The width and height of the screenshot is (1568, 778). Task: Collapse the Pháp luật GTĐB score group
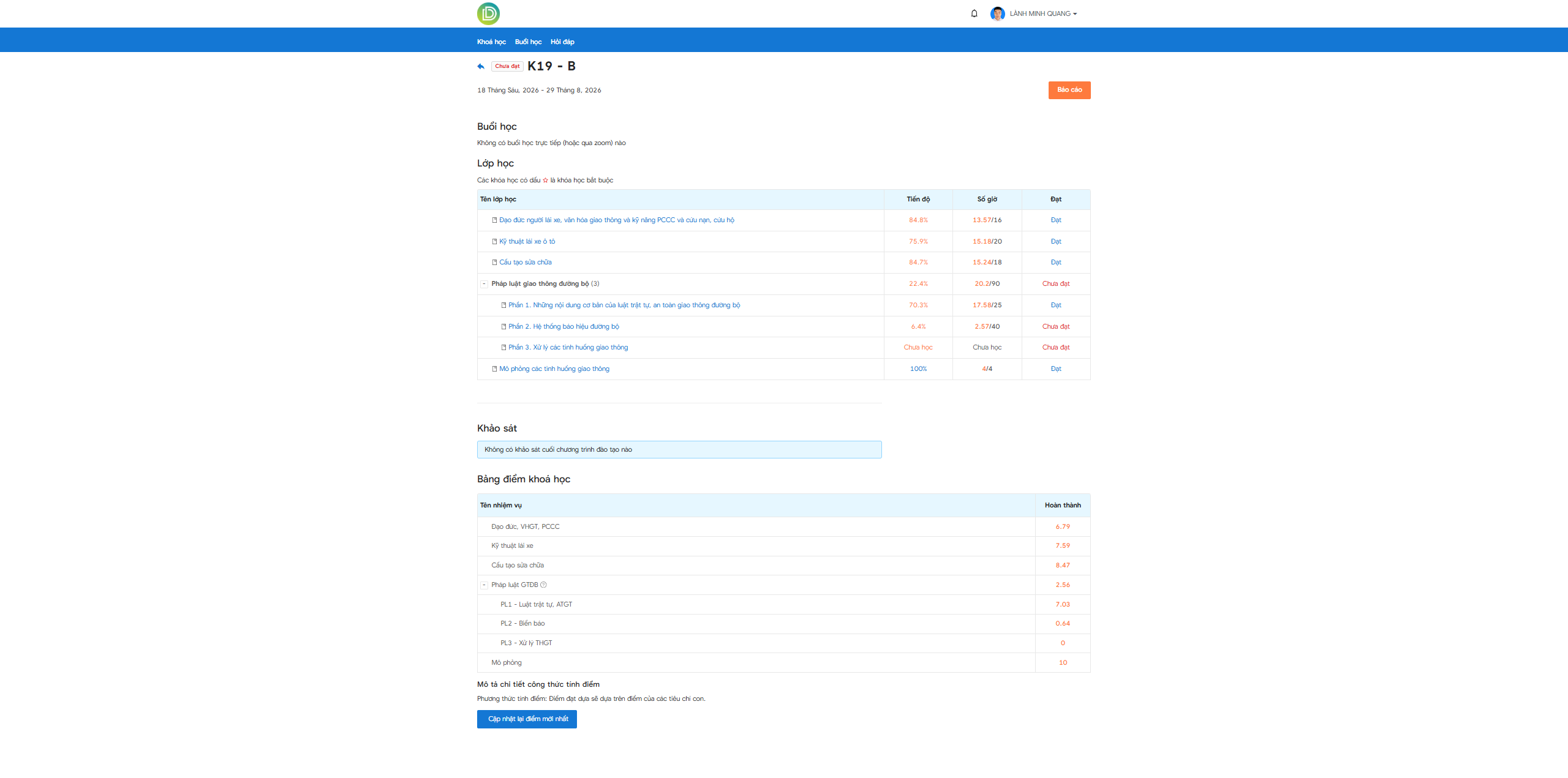(484, 585)
